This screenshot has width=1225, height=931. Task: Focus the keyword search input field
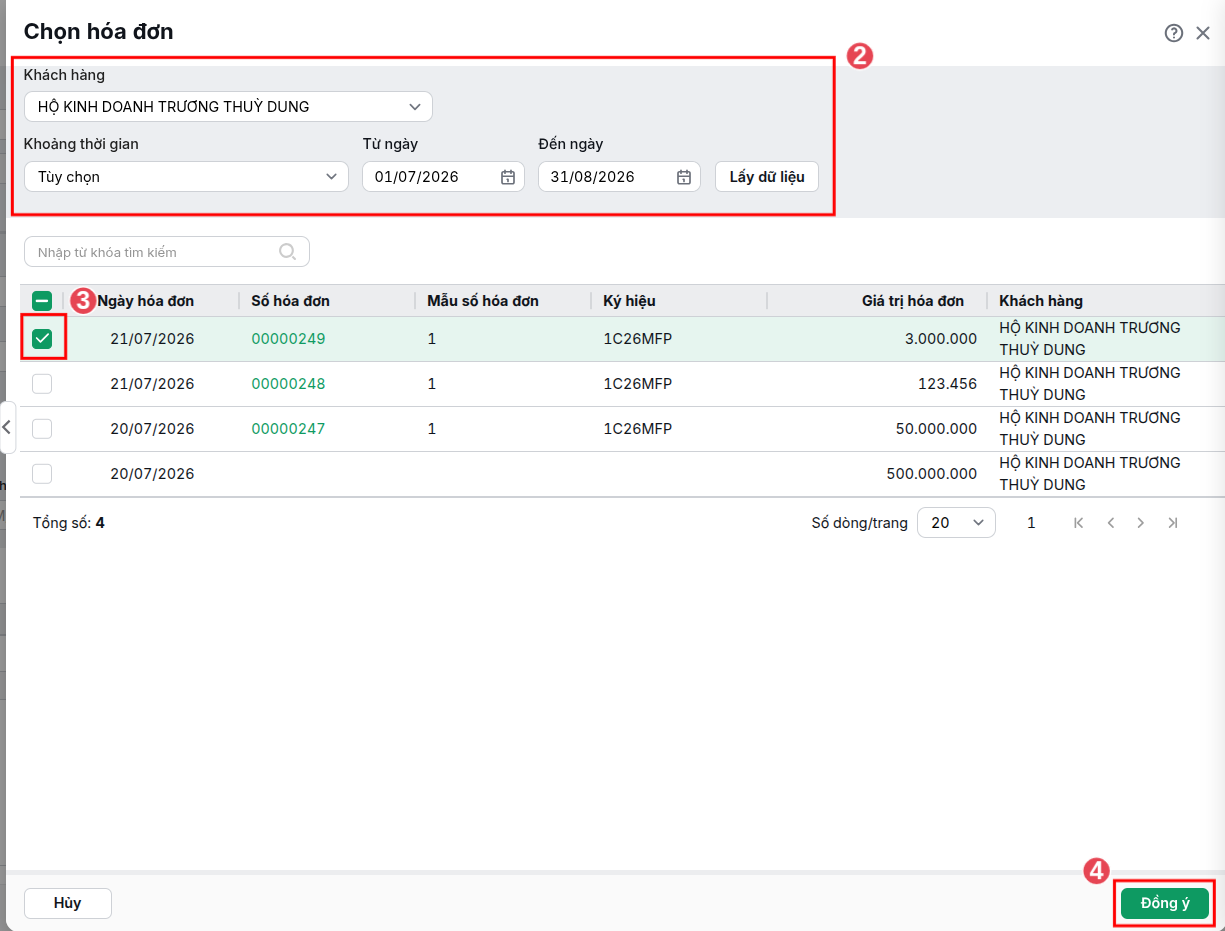click(167, 252)
